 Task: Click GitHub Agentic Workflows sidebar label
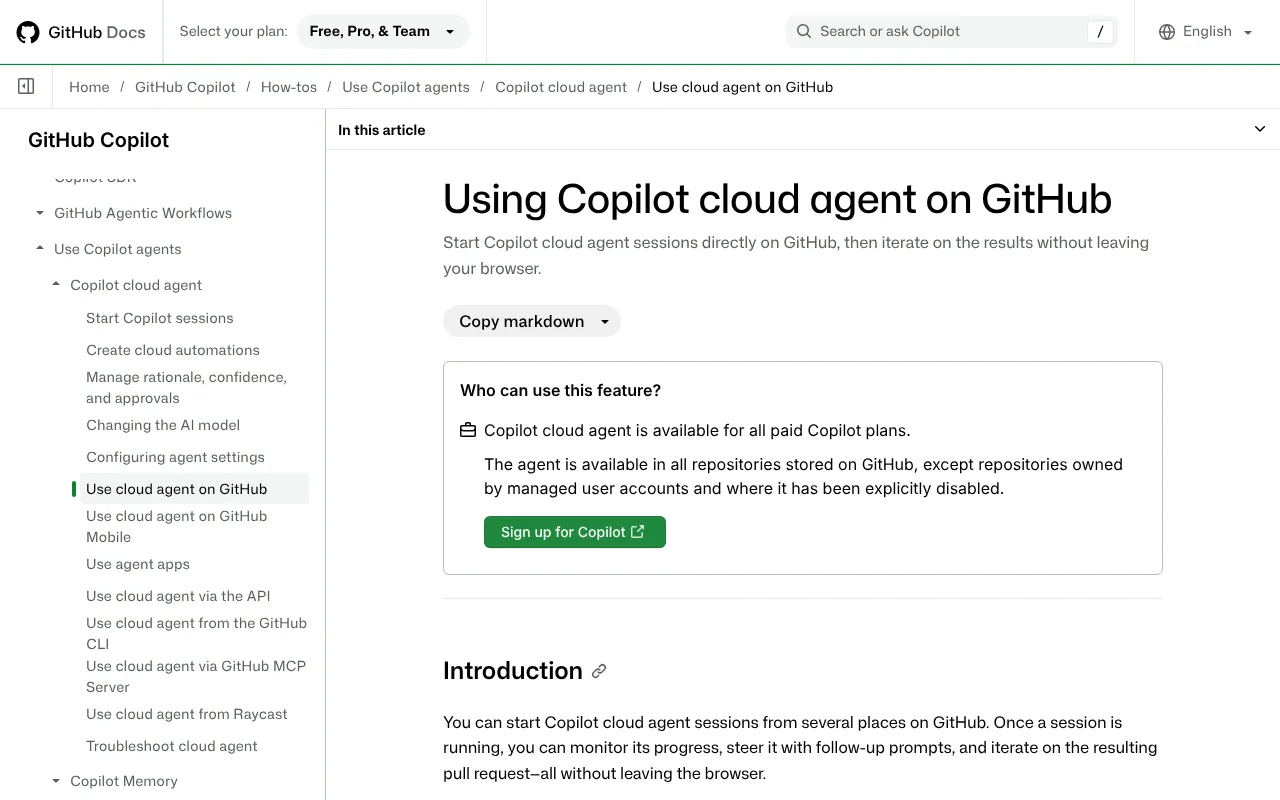pyautogui.click(x=143, y=213)
